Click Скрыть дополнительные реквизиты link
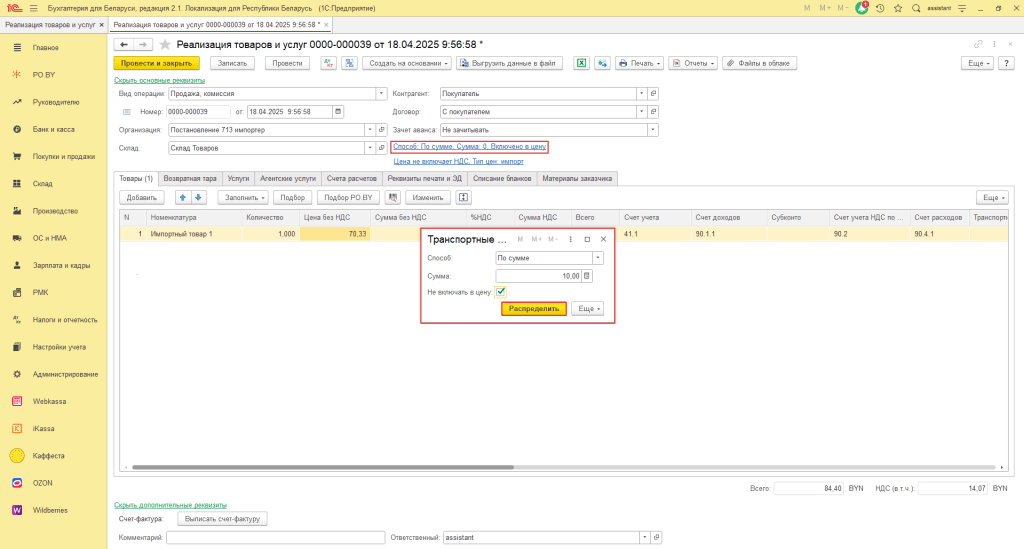This screenshot has width=1024, height=549. (170, 505)
